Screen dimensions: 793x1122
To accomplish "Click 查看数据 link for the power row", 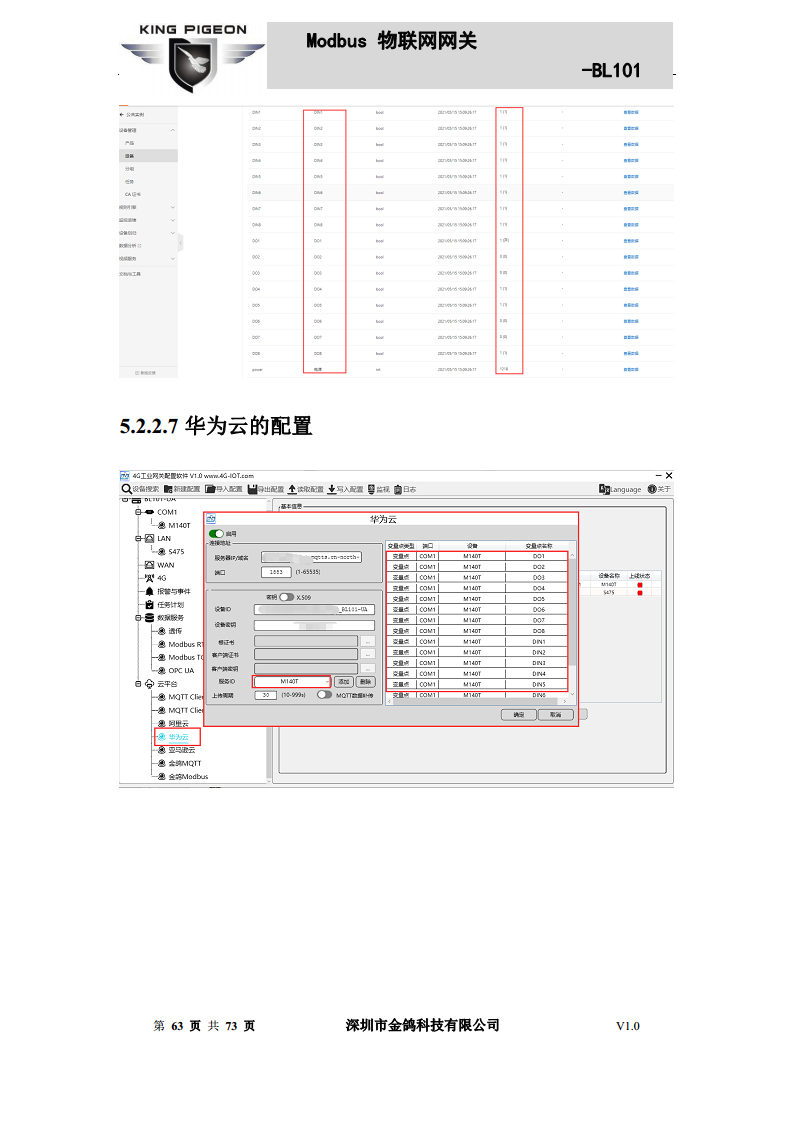I will click(x=631, y=369).
